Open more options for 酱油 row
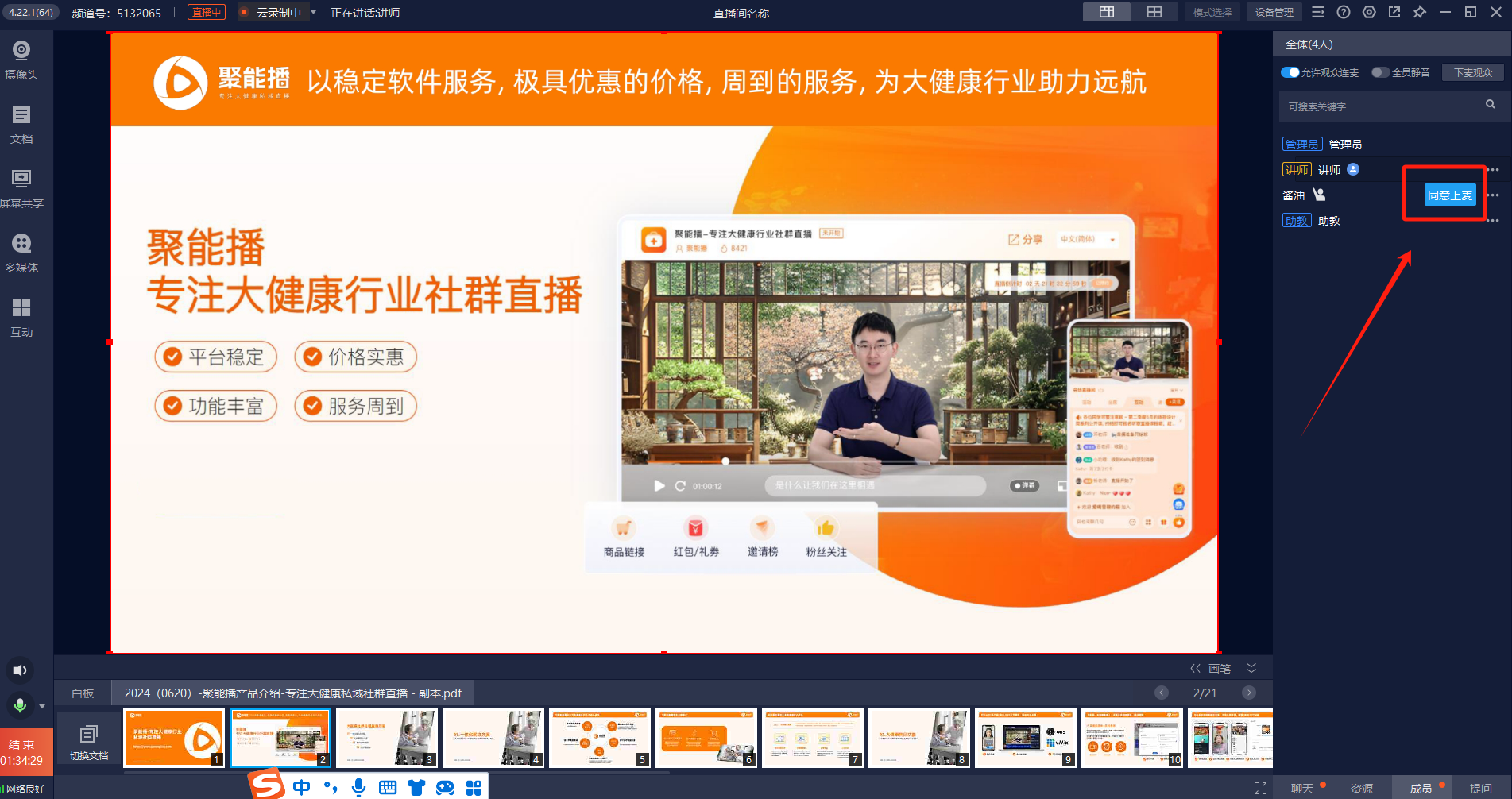 click(x=1494, y=195)
